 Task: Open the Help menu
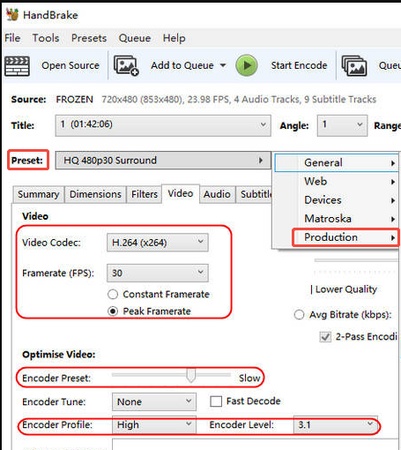coord(174,38)
